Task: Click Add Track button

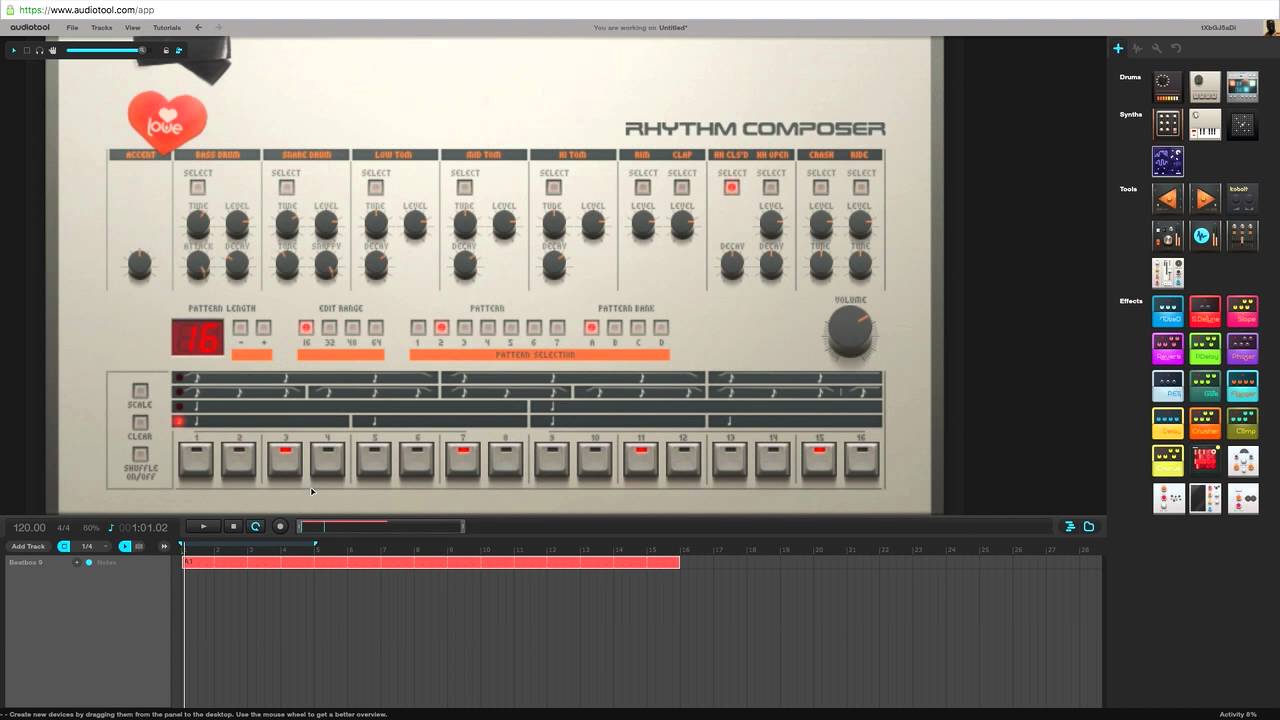Action: coord(28,546)
